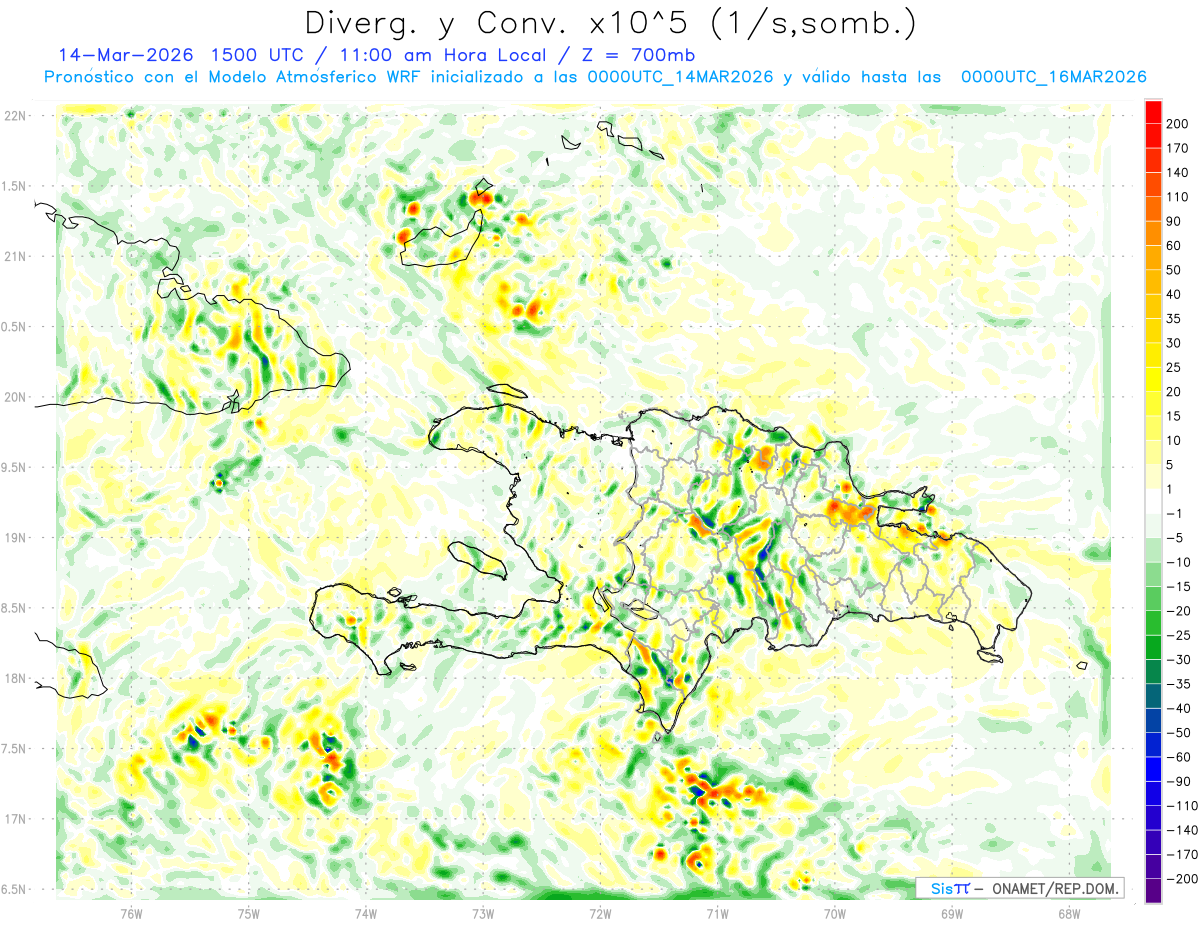Click the dark purple swatch below -200

[x=1153, y=891]
